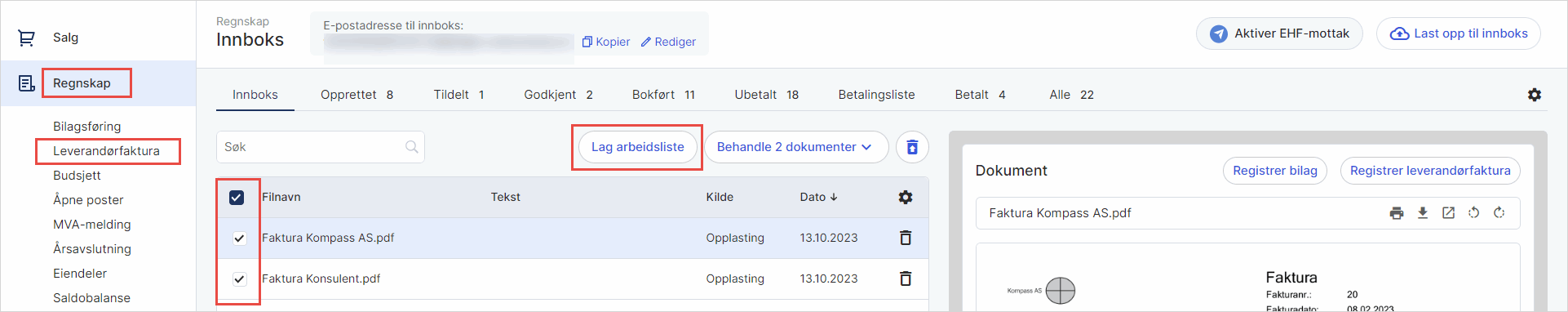Click the delete icon next to Behandle dokumenter
This screenshot has height=312, width=1568.
(x=912, y=147)
